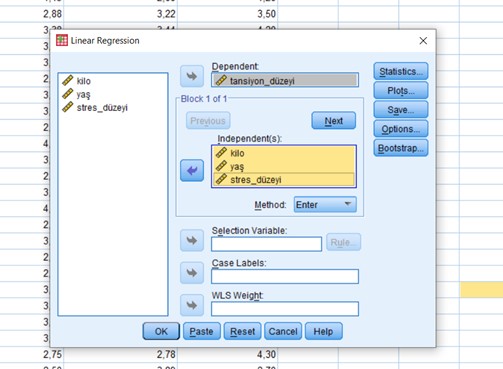The image size is (503, 369).
Task: Open the Bootstrap settings
Action: click(x=401, y=148)
